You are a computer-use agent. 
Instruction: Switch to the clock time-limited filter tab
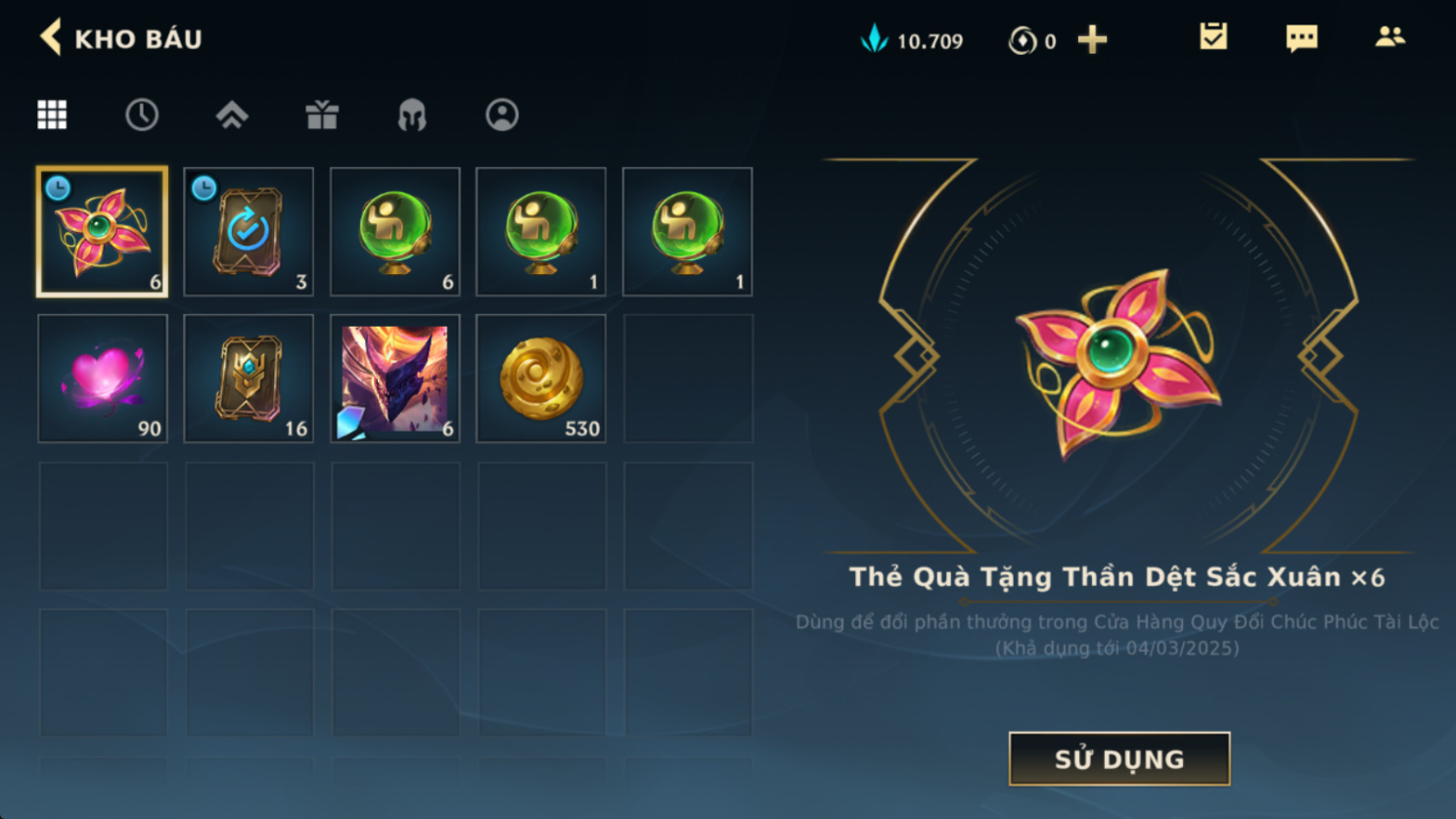coord(142,114)
